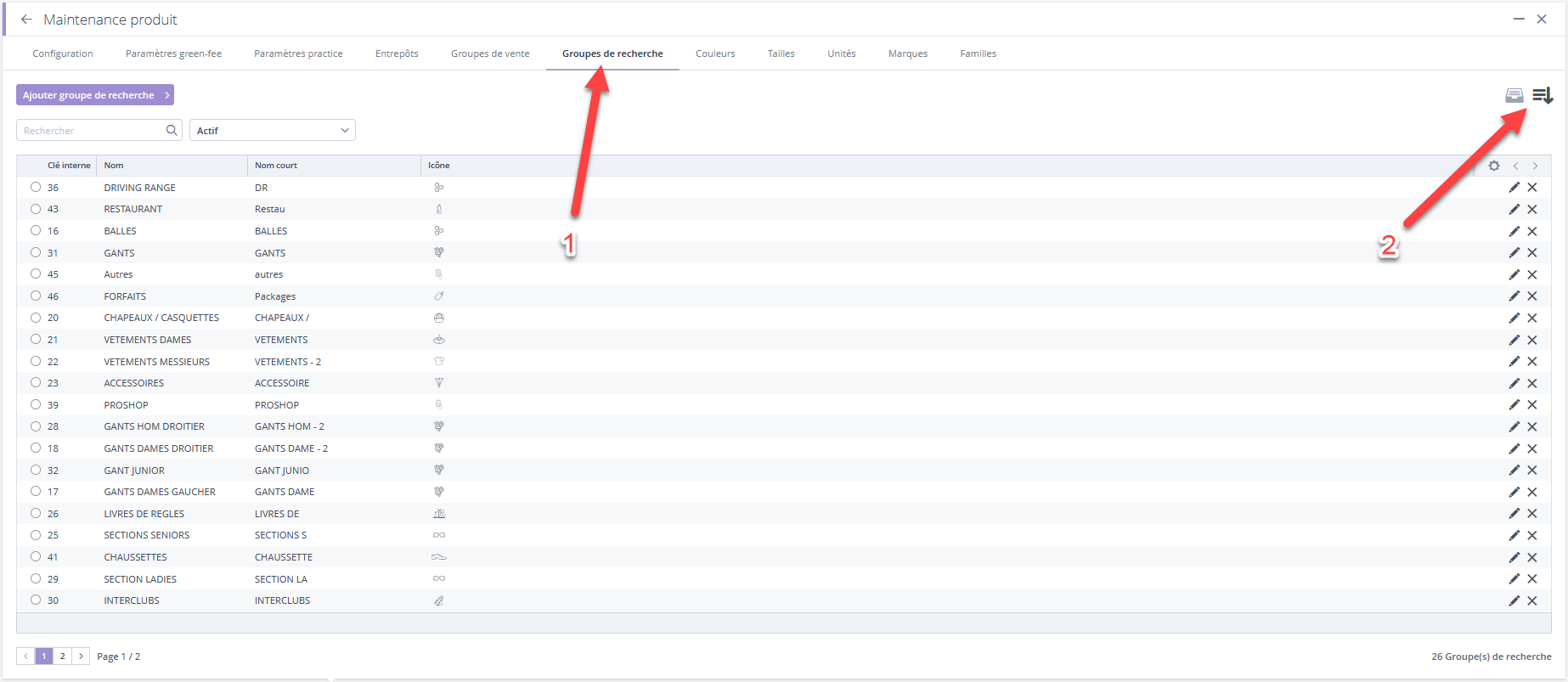Select page 1 in pagination
The height and width of the screenshot is (682, 1568).
[44, 656]
